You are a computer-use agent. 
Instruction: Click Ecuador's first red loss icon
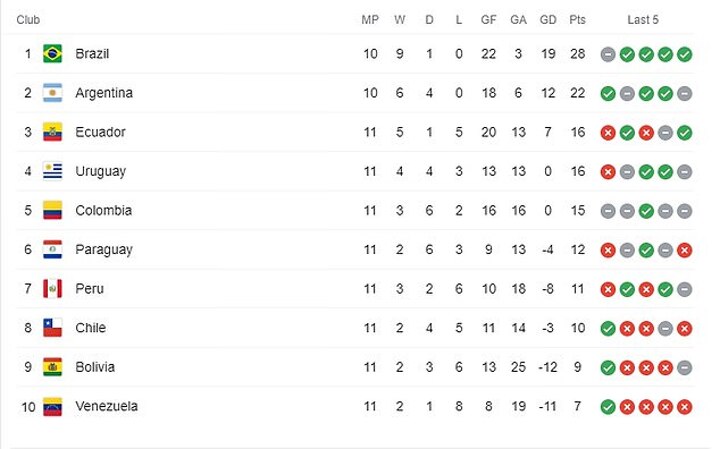(x=608, y=132)
